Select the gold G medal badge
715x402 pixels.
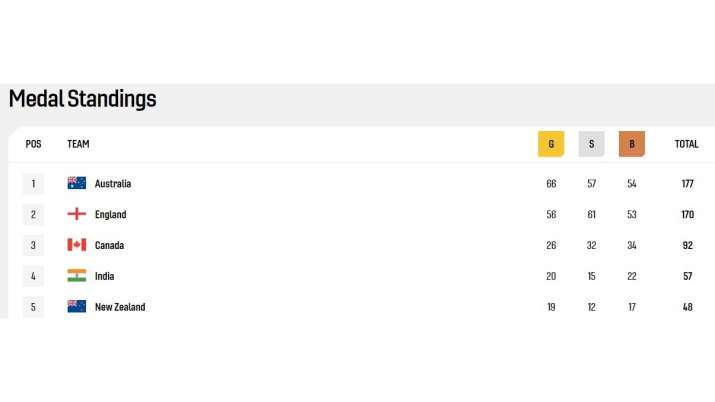pyautogui.click(x=551, y=144)
